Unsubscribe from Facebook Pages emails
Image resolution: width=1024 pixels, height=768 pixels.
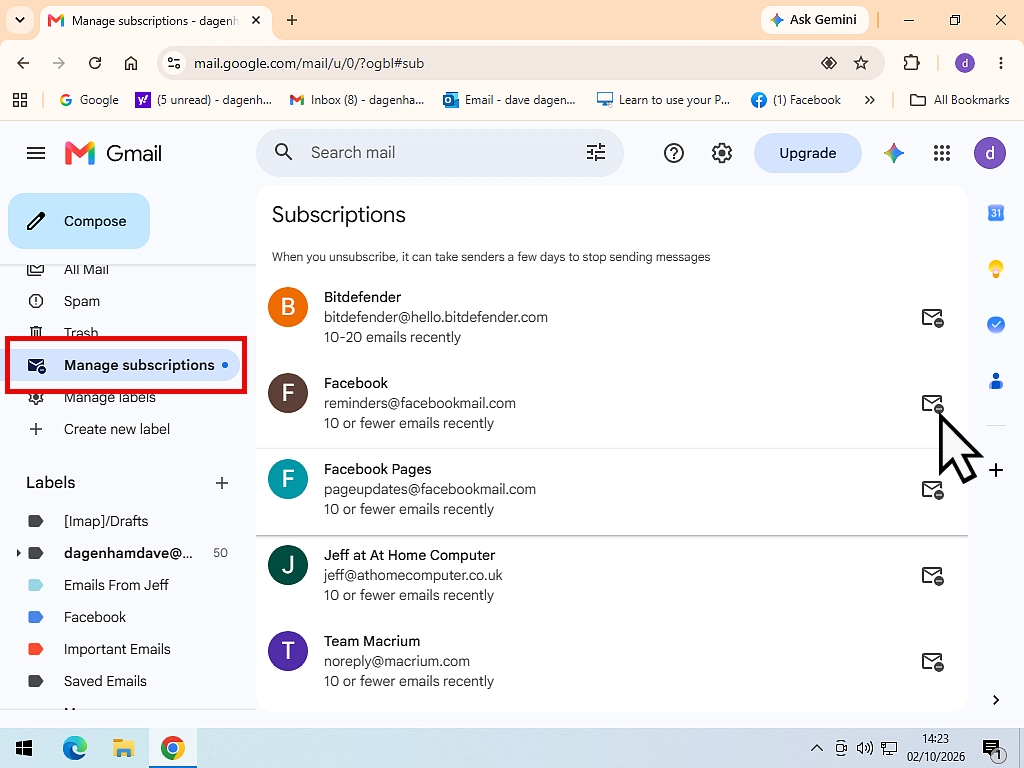coord(932,490)
